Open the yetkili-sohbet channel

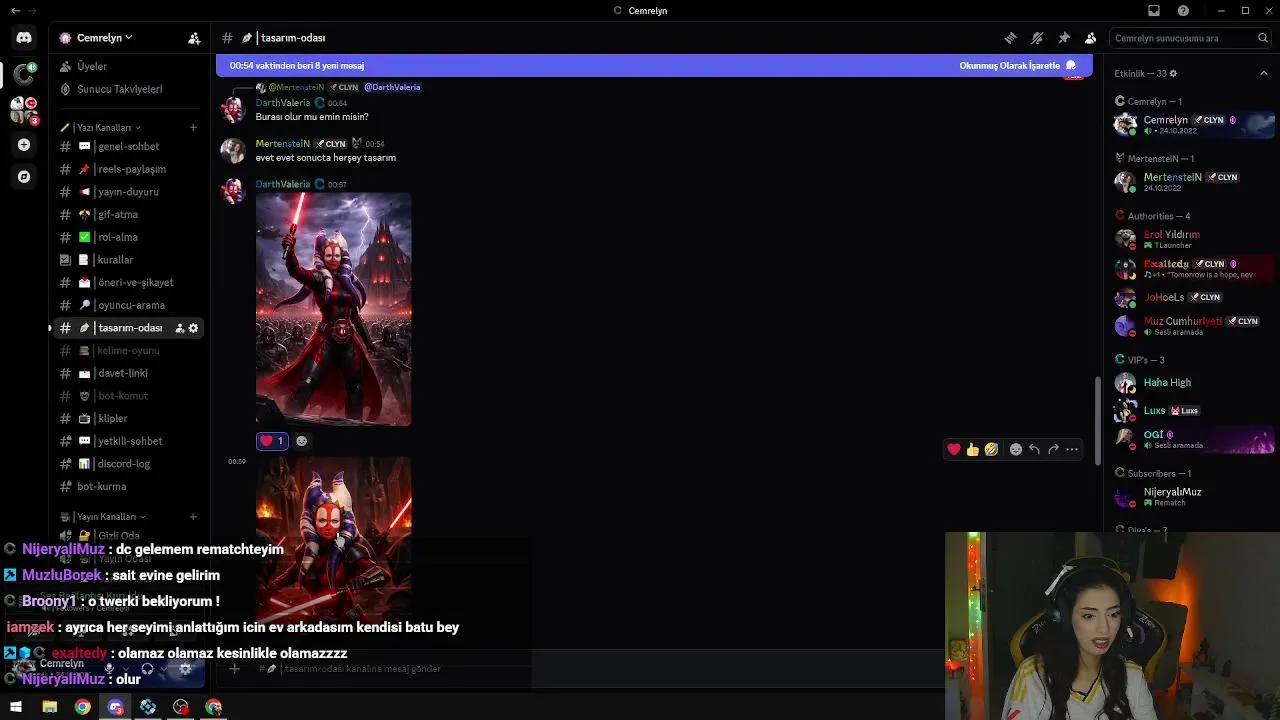130,441
